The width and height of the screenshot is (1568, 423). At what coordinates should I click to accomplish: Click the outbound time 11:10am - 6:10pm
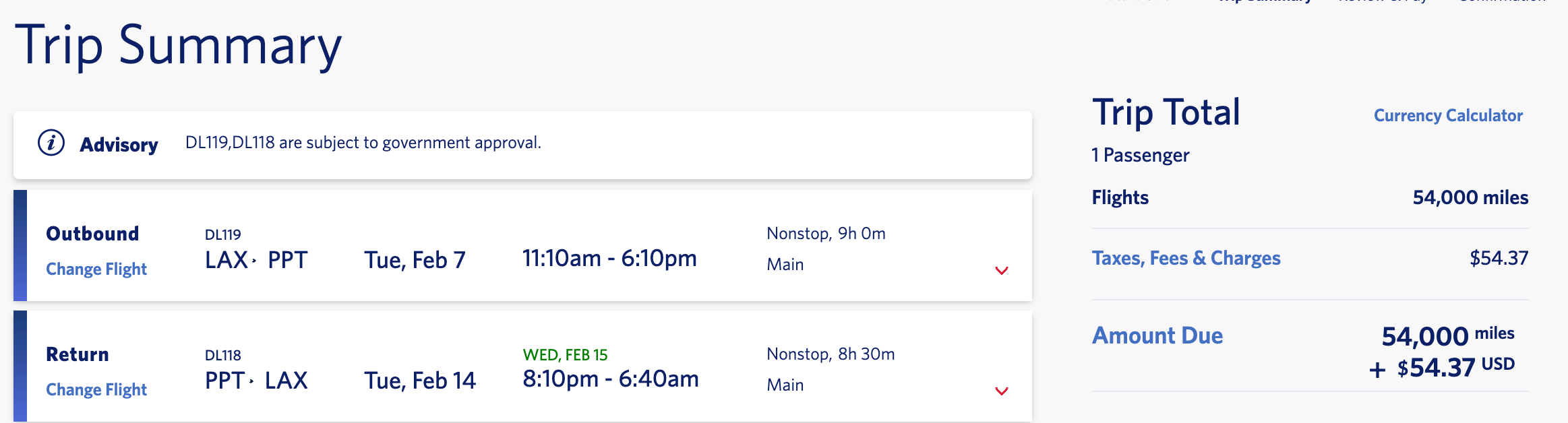[609, 259]
